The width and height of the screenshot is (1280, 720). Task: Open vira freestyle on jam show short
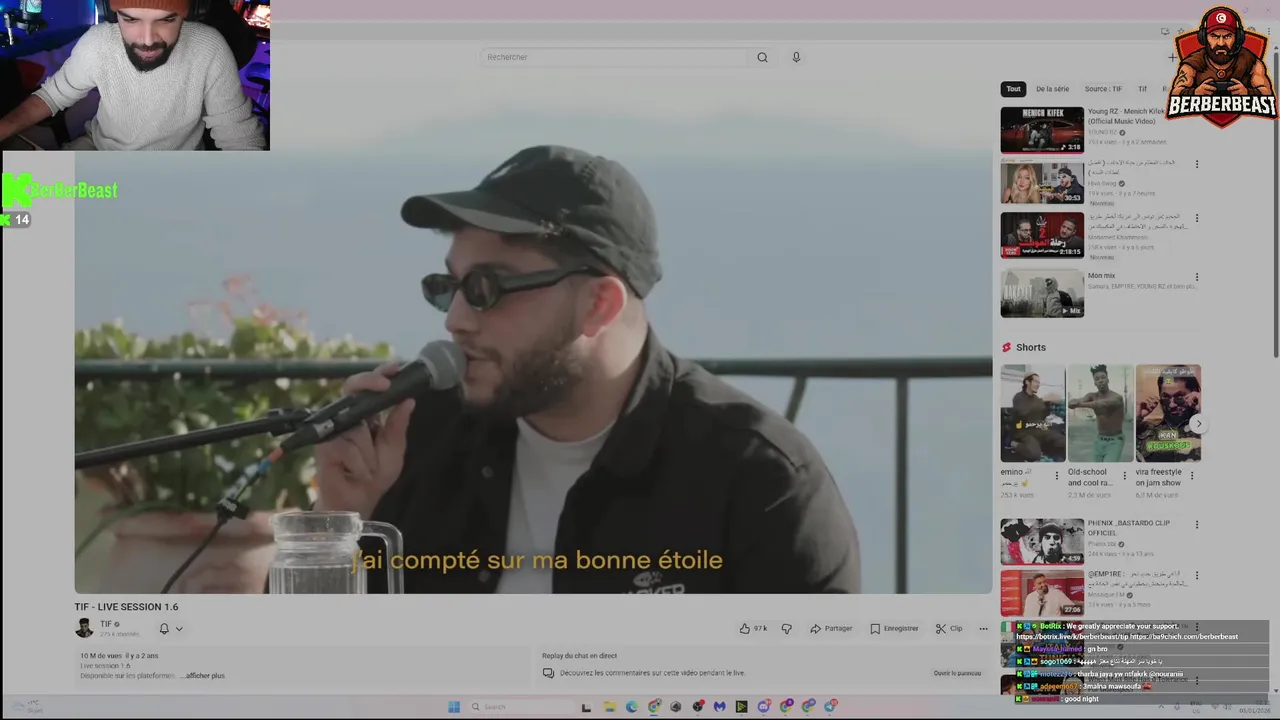[1168, 413]
